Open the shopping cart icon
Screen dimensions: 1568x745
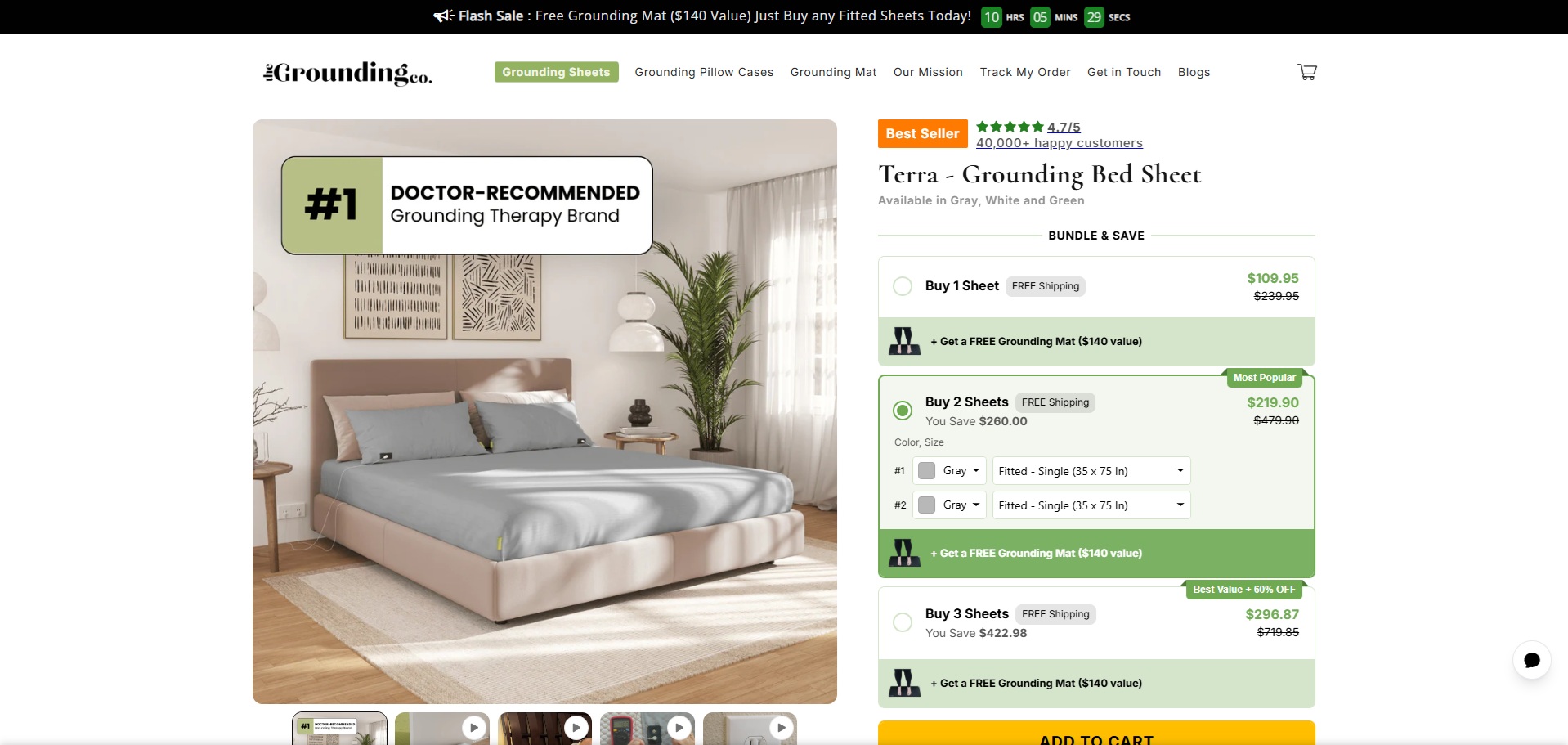(x=1306, y=72)
